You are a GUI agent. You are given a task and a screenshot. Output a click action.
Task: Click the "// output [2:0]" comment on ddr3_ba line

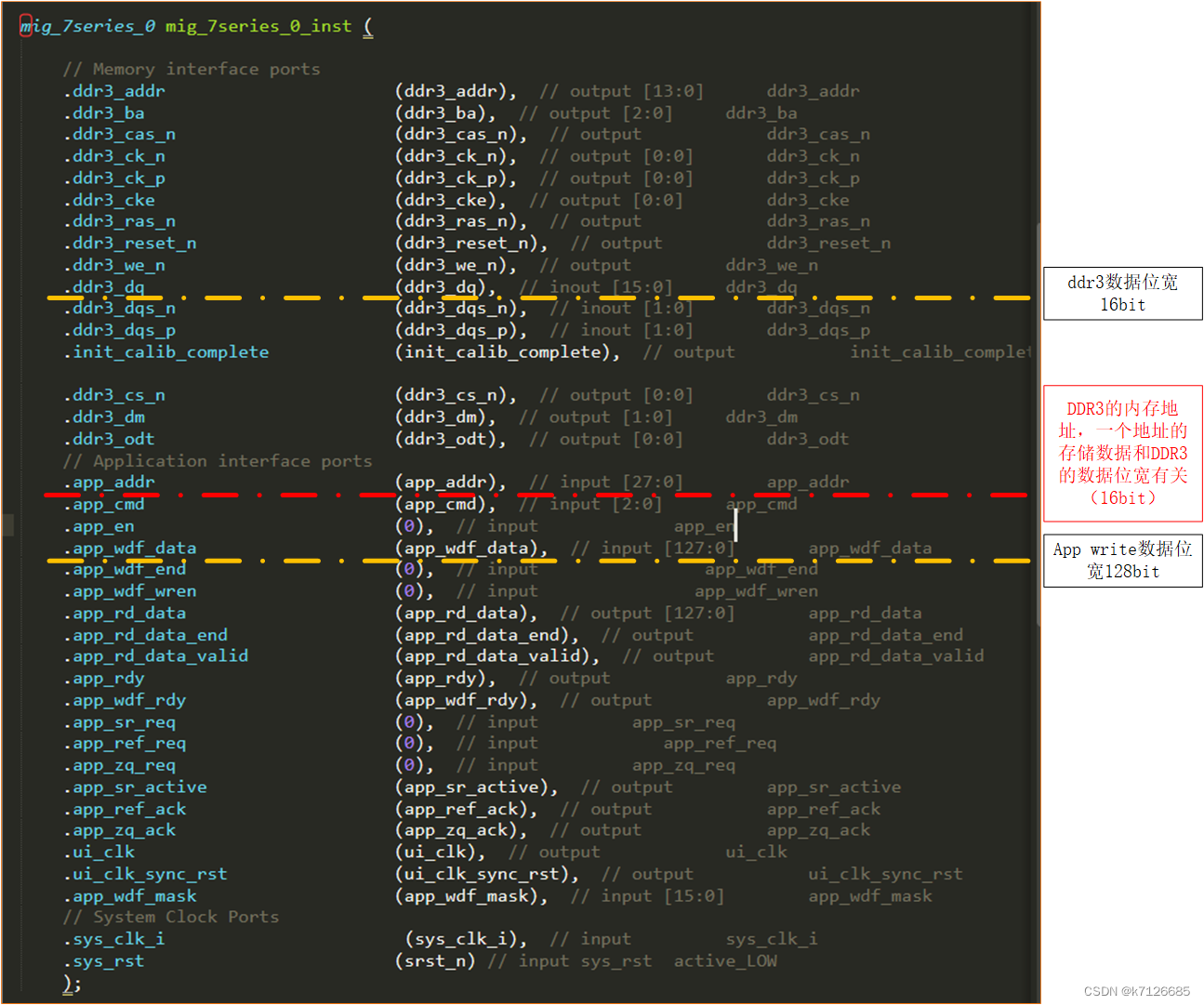595,113
